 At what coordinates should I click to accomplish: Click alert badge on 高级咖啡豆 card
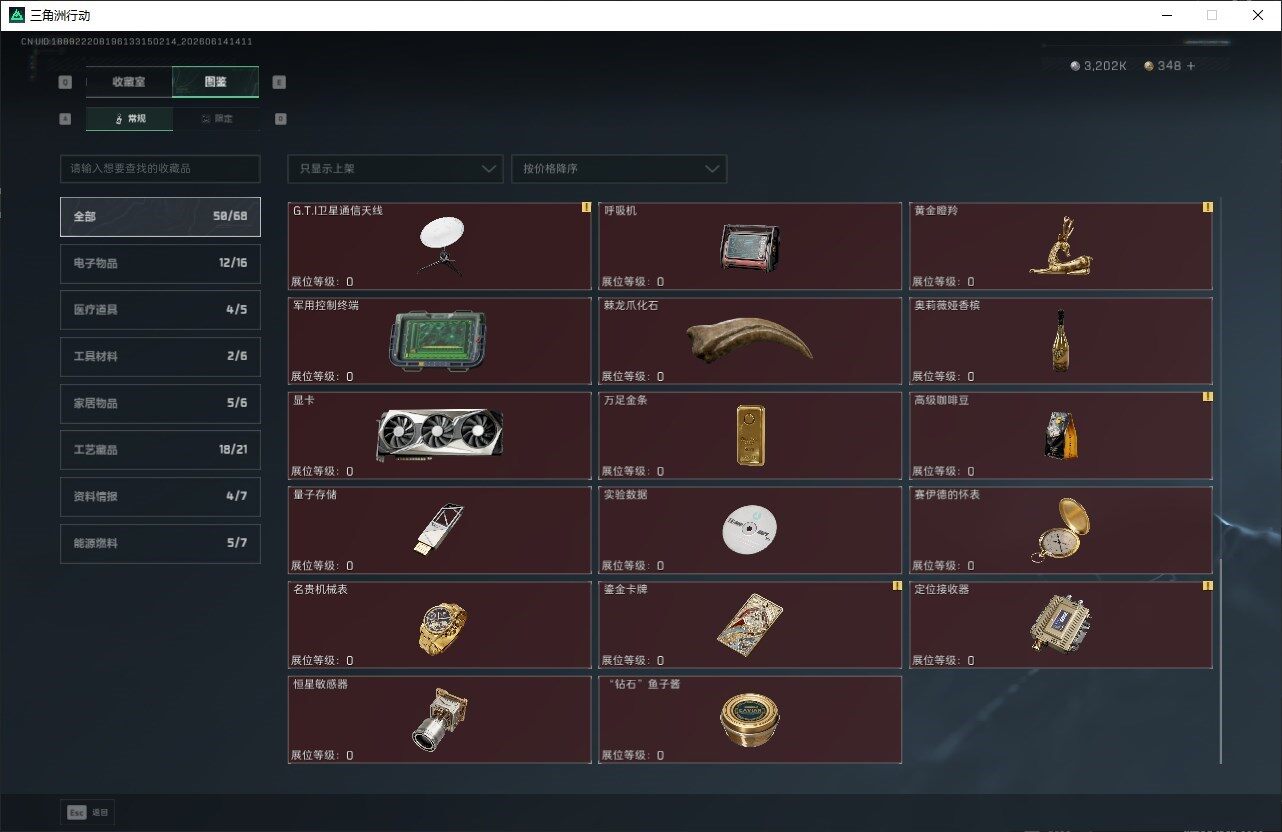click(x=1207, y=397)
